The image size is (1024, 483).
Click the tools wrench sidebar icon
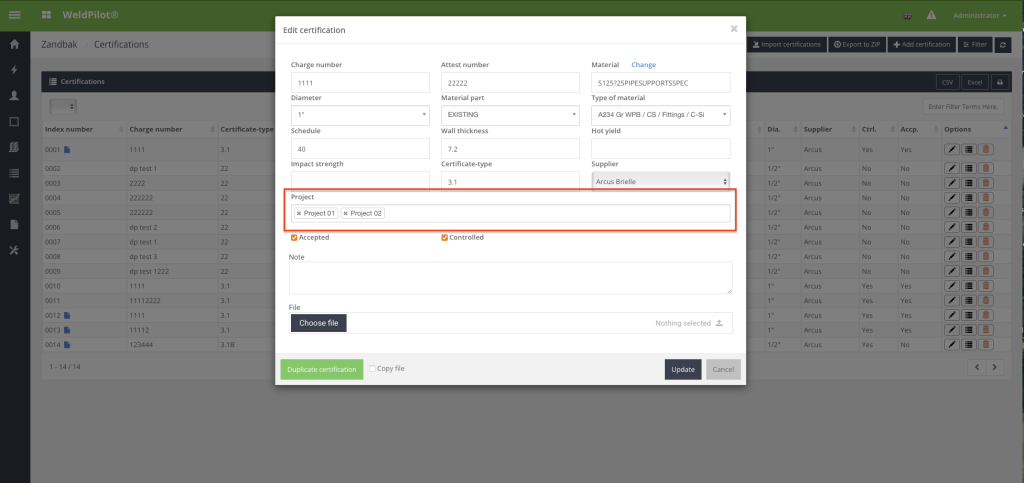(14, 250)
